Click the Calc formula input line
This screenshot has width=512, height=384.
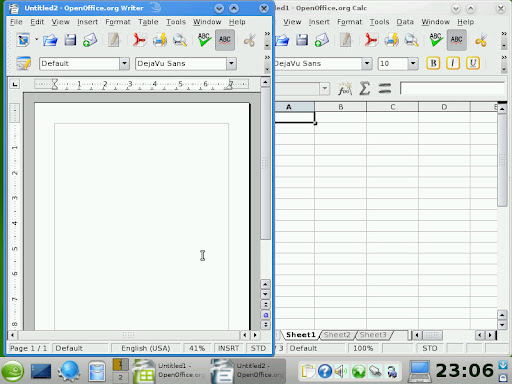453,89
